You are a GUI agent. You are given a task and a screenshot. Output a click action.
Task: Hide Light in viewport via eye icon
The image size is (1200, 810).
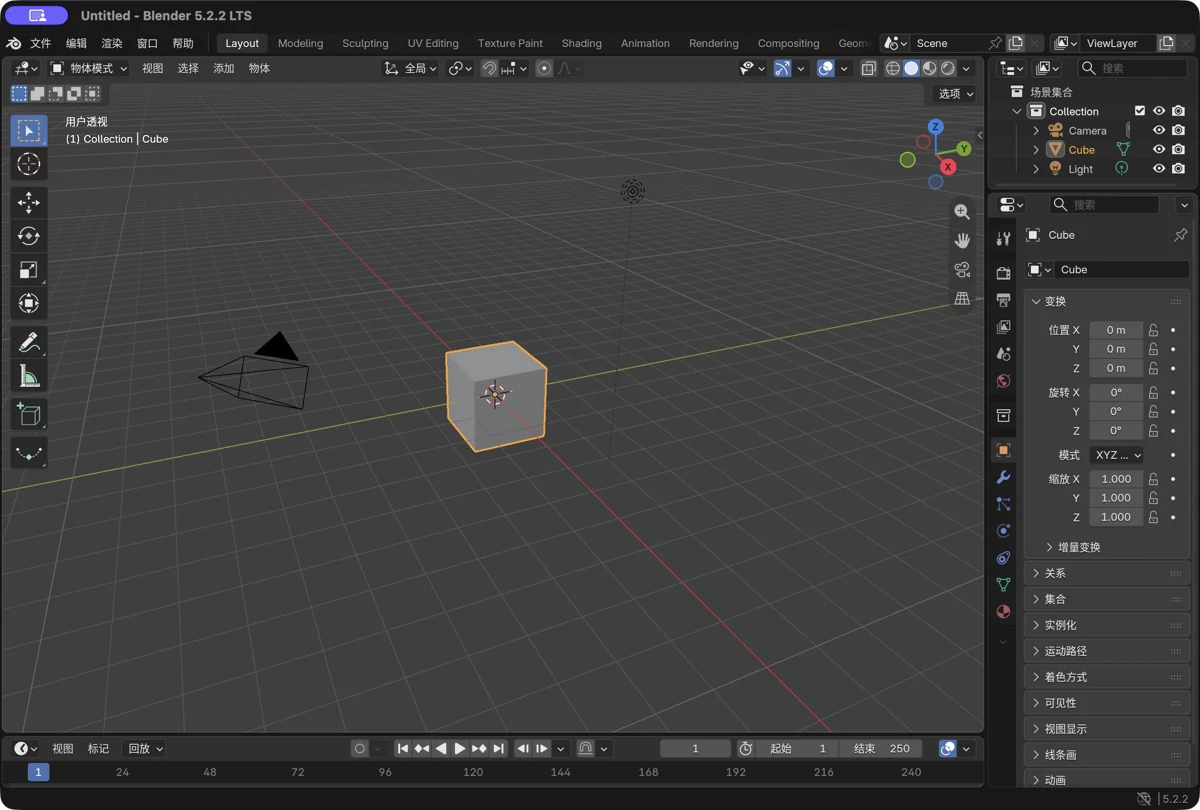[1159, 169]
